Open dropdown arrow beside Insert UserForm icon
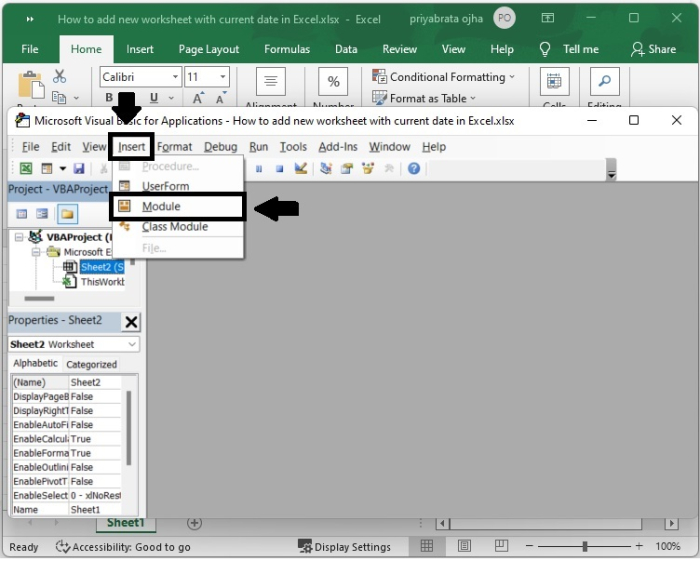The width and height of the screenshot is (700, 561). [62, 168]
